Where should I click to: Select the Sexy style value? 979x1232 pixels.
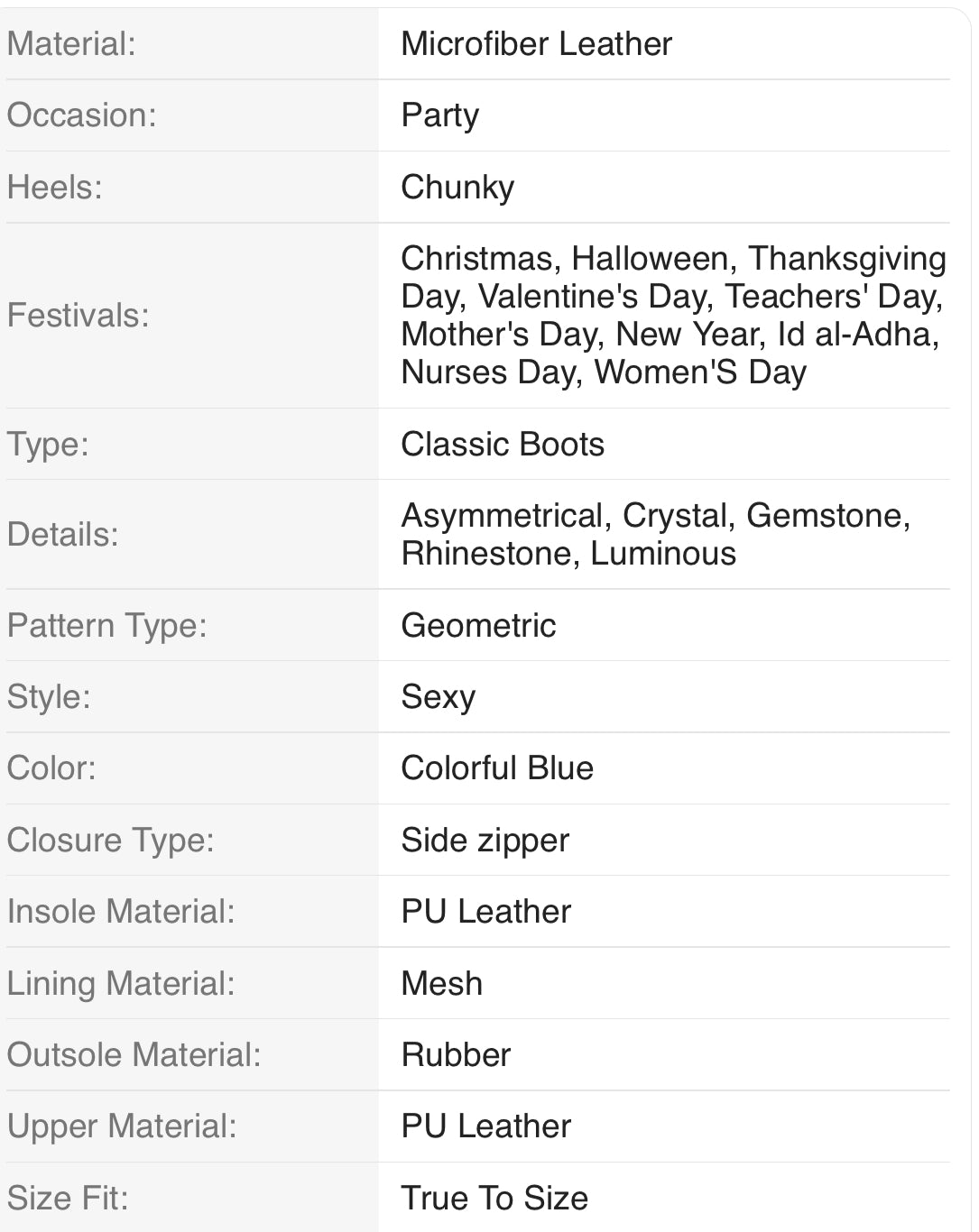438,696
